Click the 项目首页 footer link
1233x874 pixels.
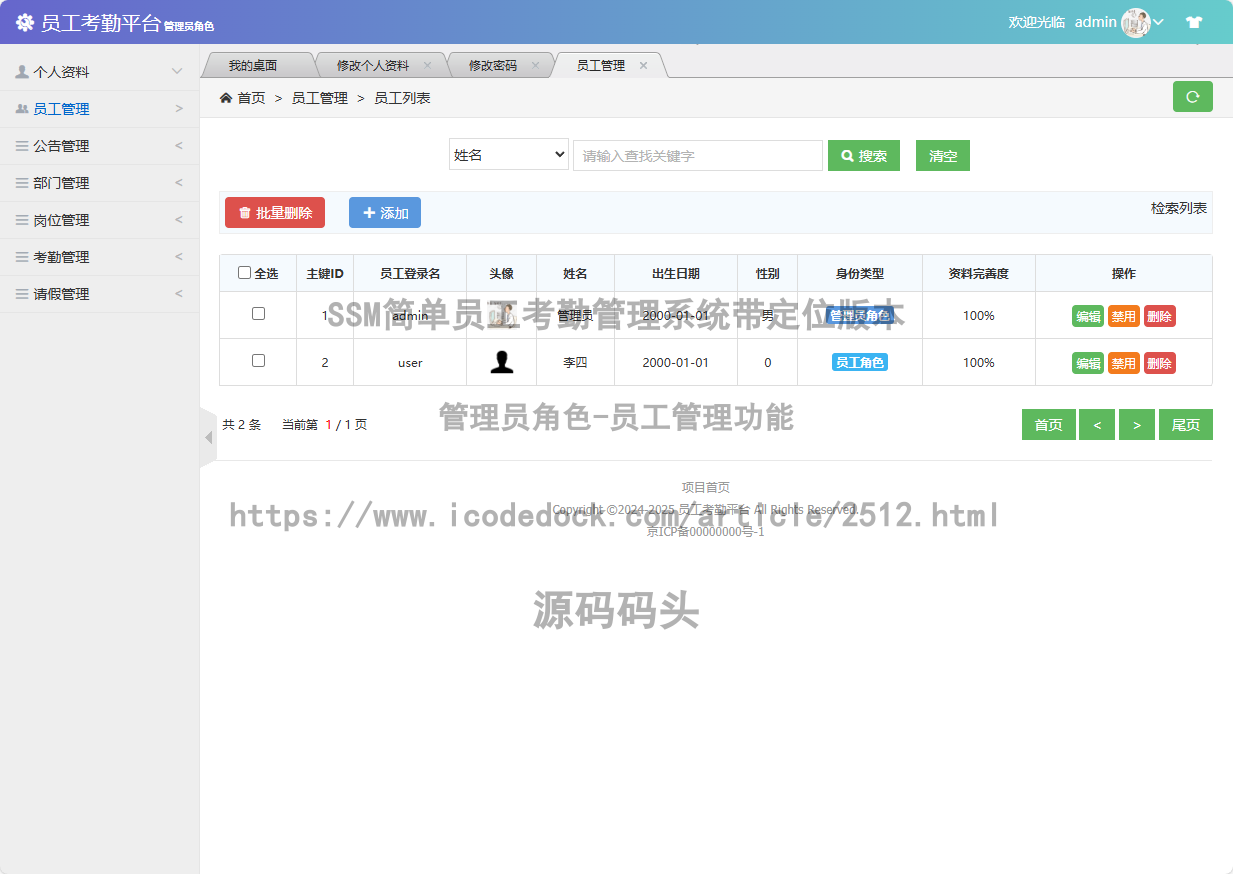(706, 487)
